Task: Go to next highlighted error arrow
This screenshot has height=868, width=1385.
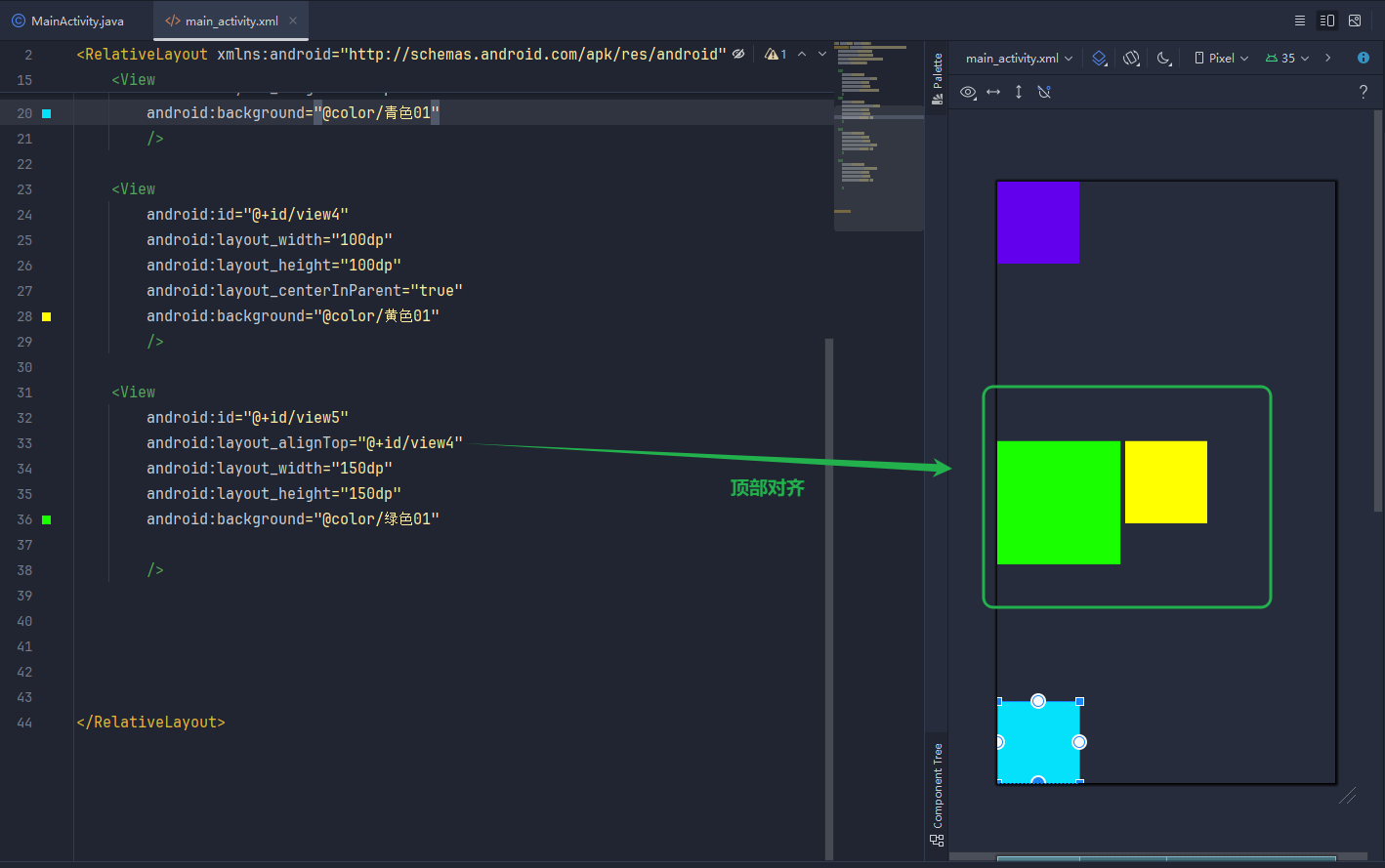Action: 822,55
